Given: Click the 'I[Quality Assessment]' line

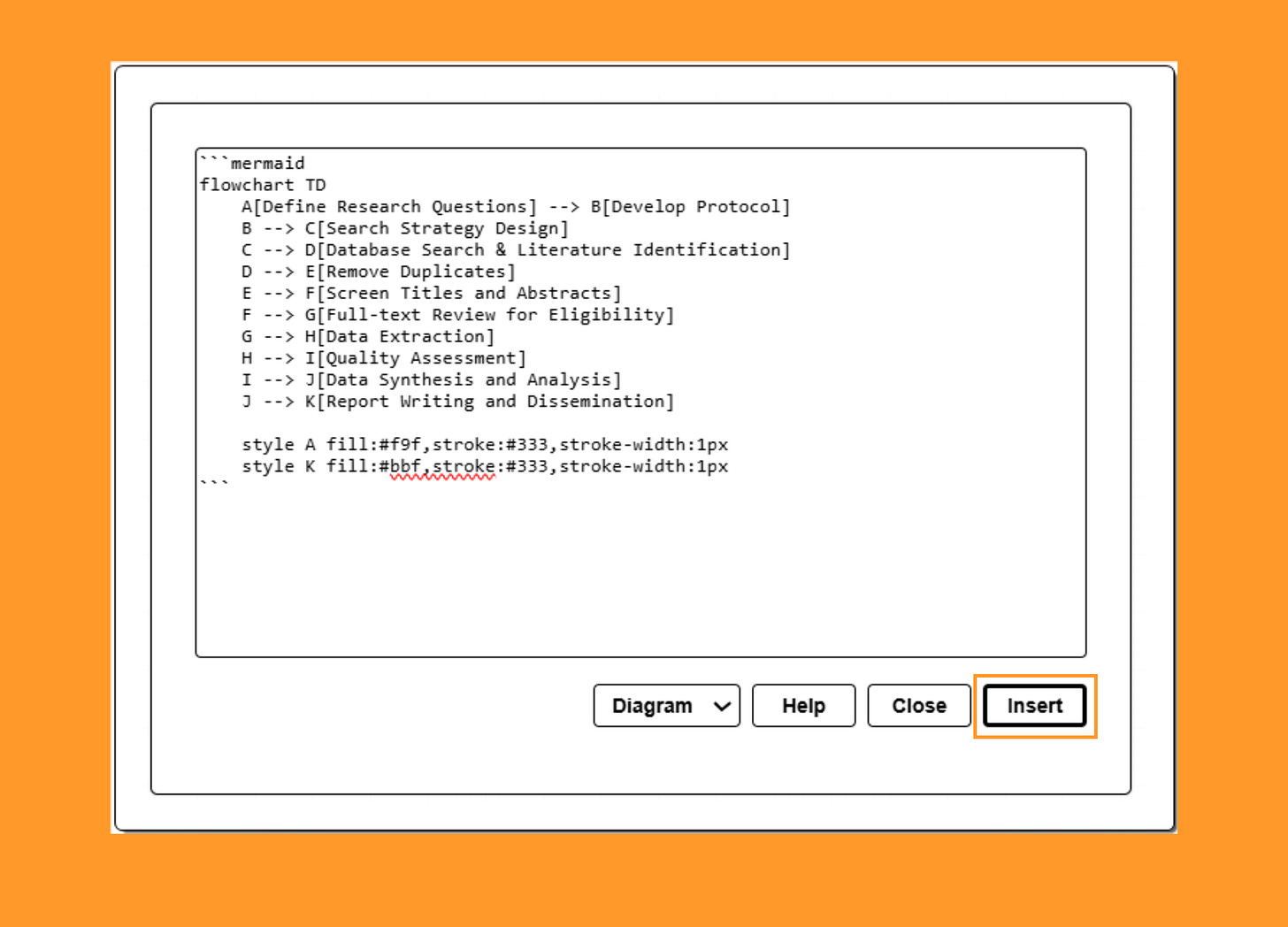Looking at the screenshot, I should click(384, 358).
